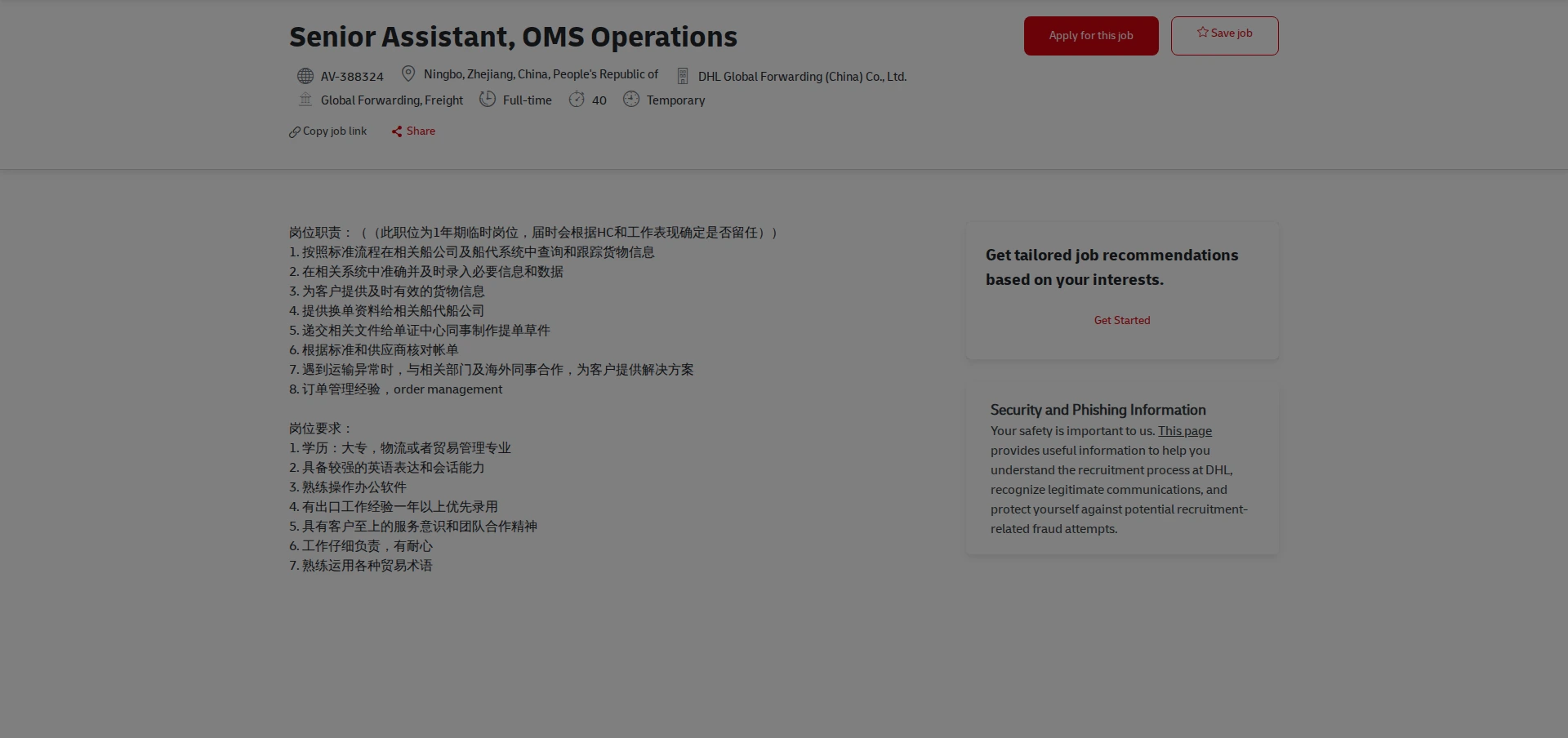The height and width of the screenshot is (738, 1568).
Task: Click the Ningbo, Zhejiang location text
Action: pyautogui.click(x=541, y=74)
